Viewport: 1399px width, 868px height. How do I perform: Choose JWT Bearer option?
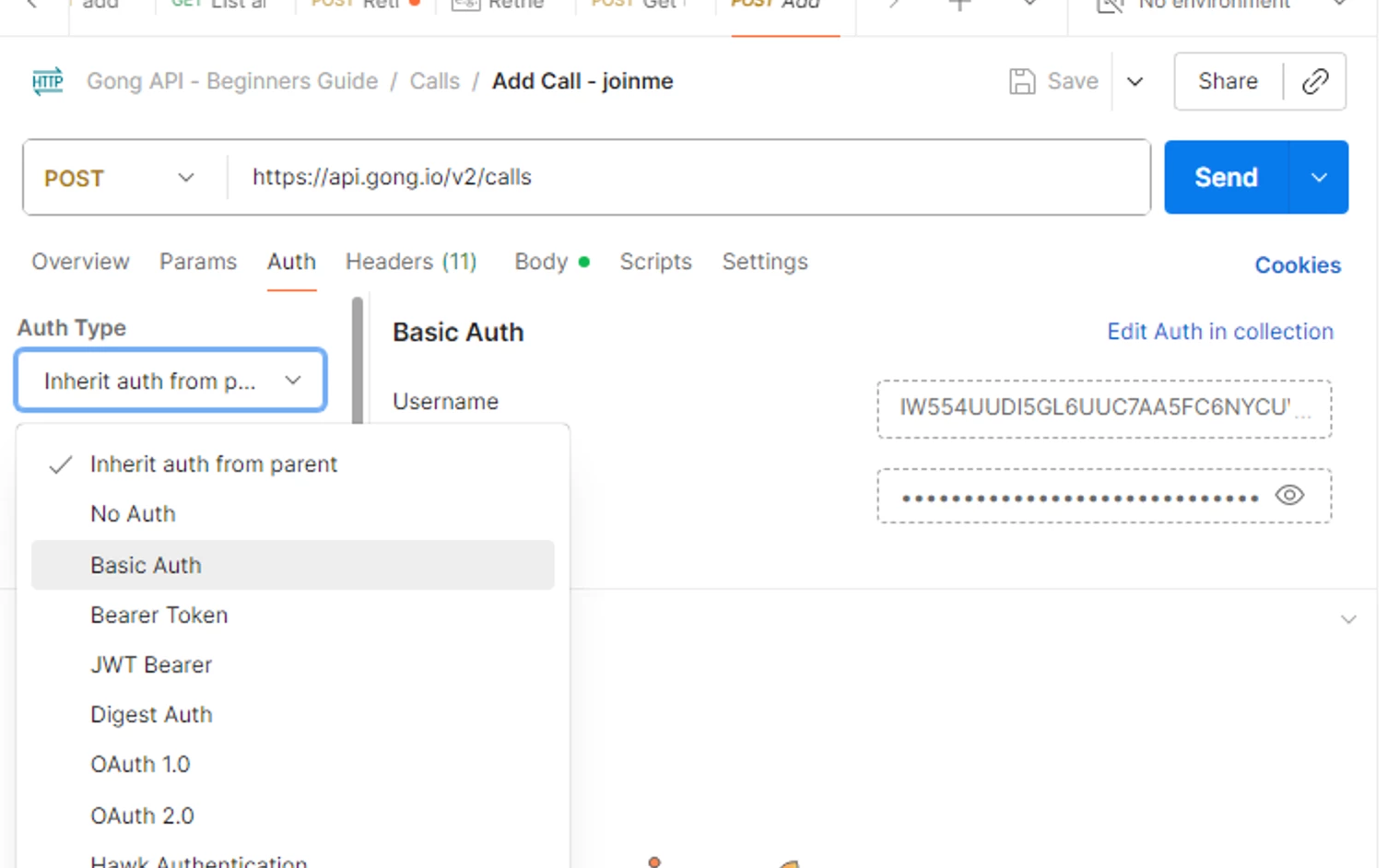[293, 664]
